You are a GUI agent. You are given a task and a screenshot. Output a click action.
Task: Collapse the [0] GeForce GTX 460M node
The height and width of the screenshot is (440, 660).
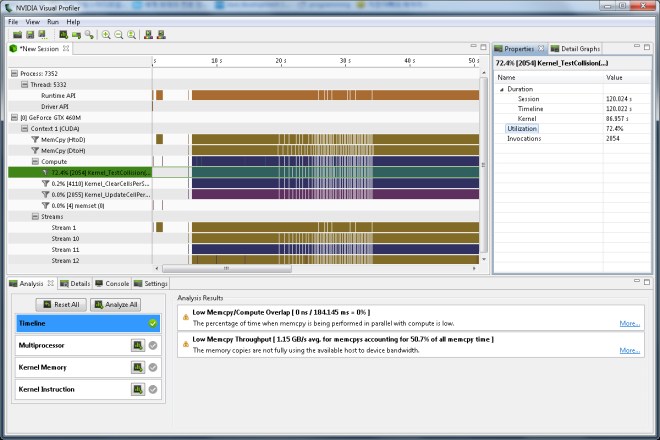pos(14,117)
